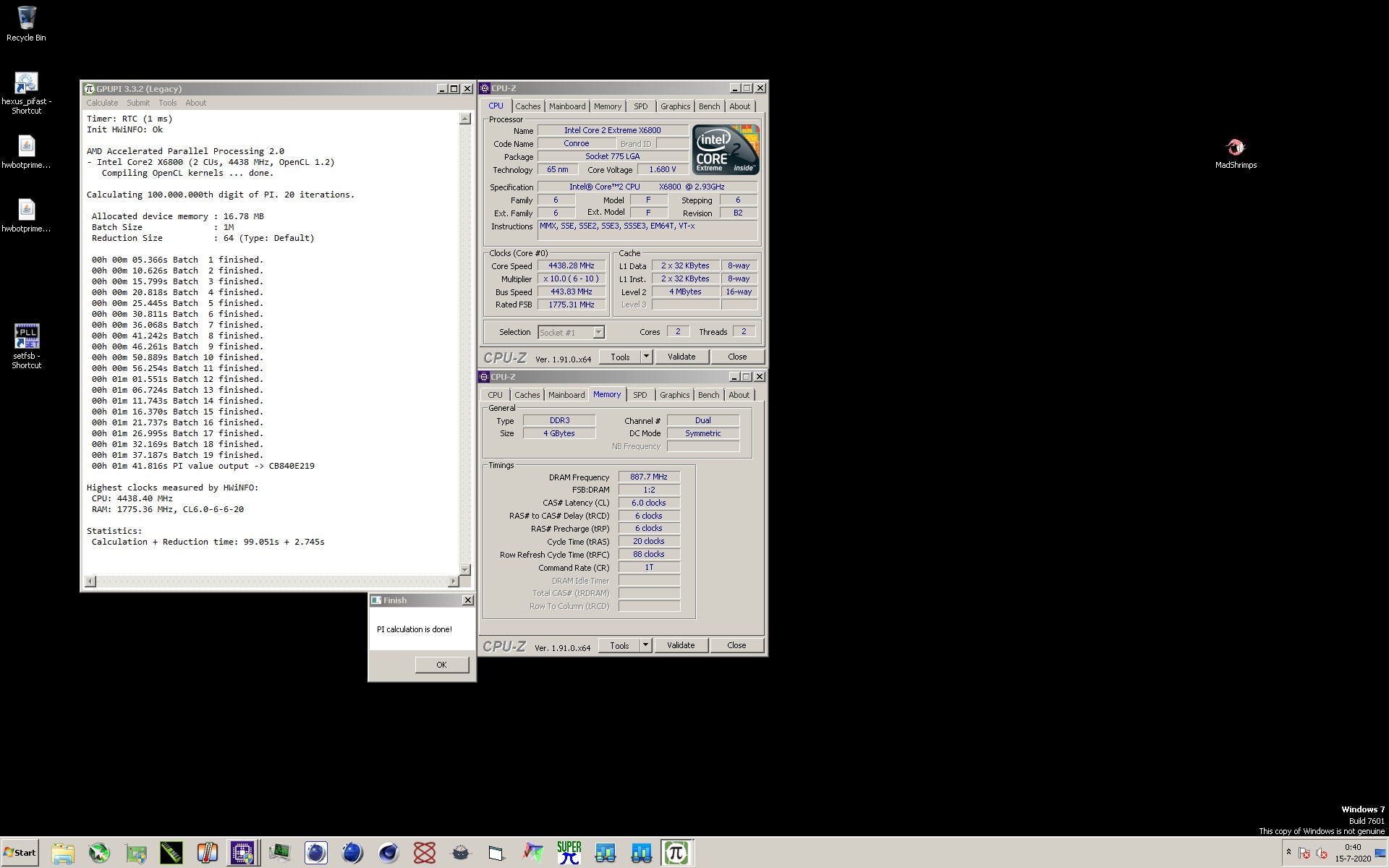Click GPUPI horizontal scrollbar right arrow
The height and width of the screenshot is (868, 1389).
pos(454,582)
